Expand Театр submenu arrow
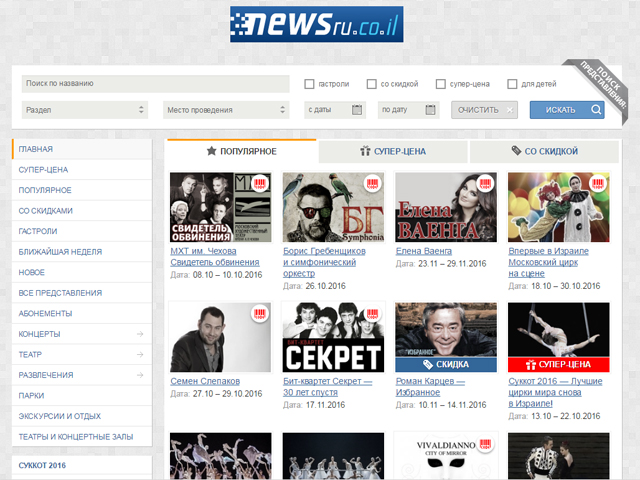Viewport: 640px width, 480px height. pyautogui.click(x=140, y=354)
